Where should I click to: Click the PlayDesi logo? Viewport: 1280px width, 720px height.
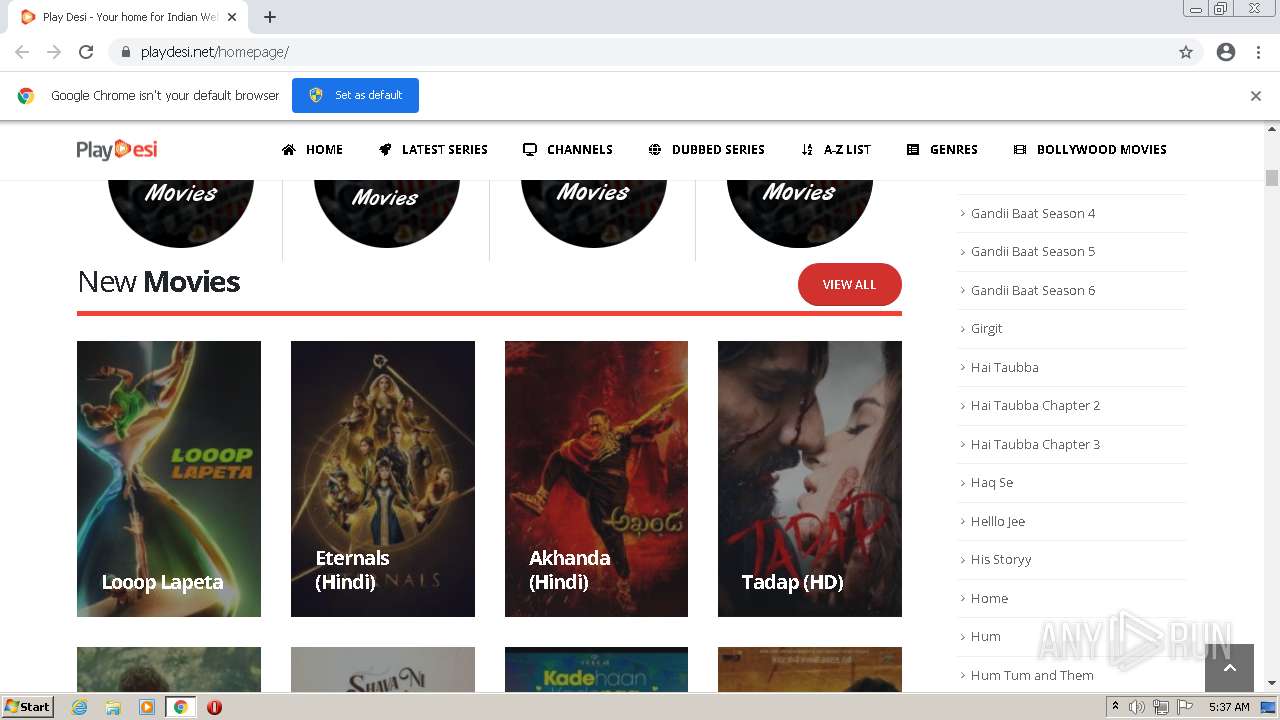117,149
